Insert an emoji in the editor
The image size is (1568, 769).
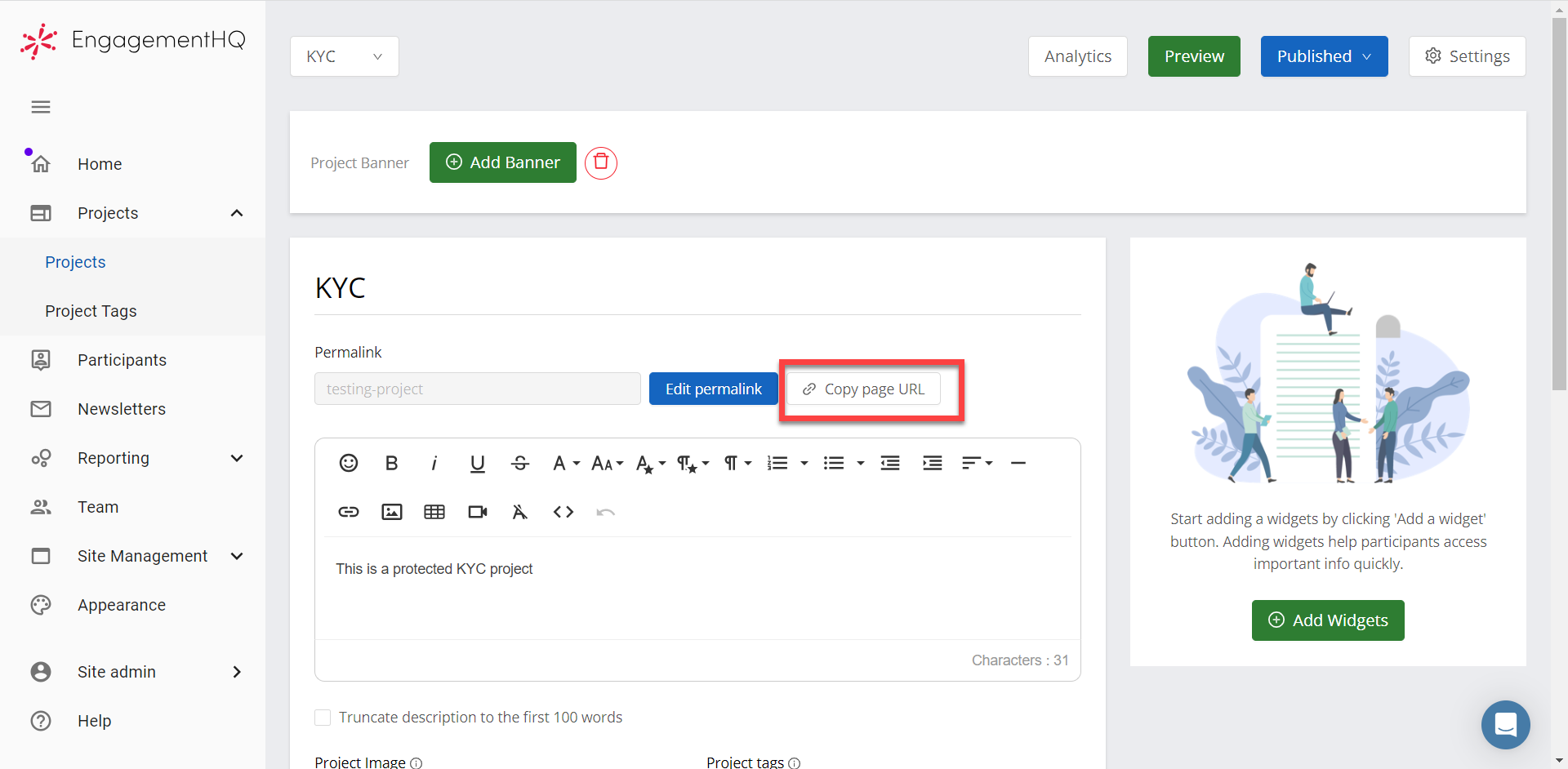coord(349,463)
